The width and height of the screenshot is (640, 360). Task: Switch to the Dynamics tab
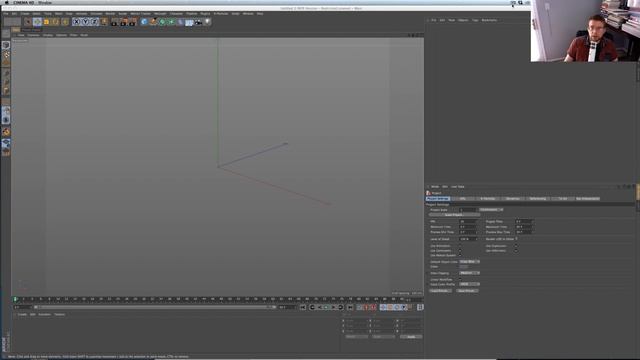click(x=513, y=199)
